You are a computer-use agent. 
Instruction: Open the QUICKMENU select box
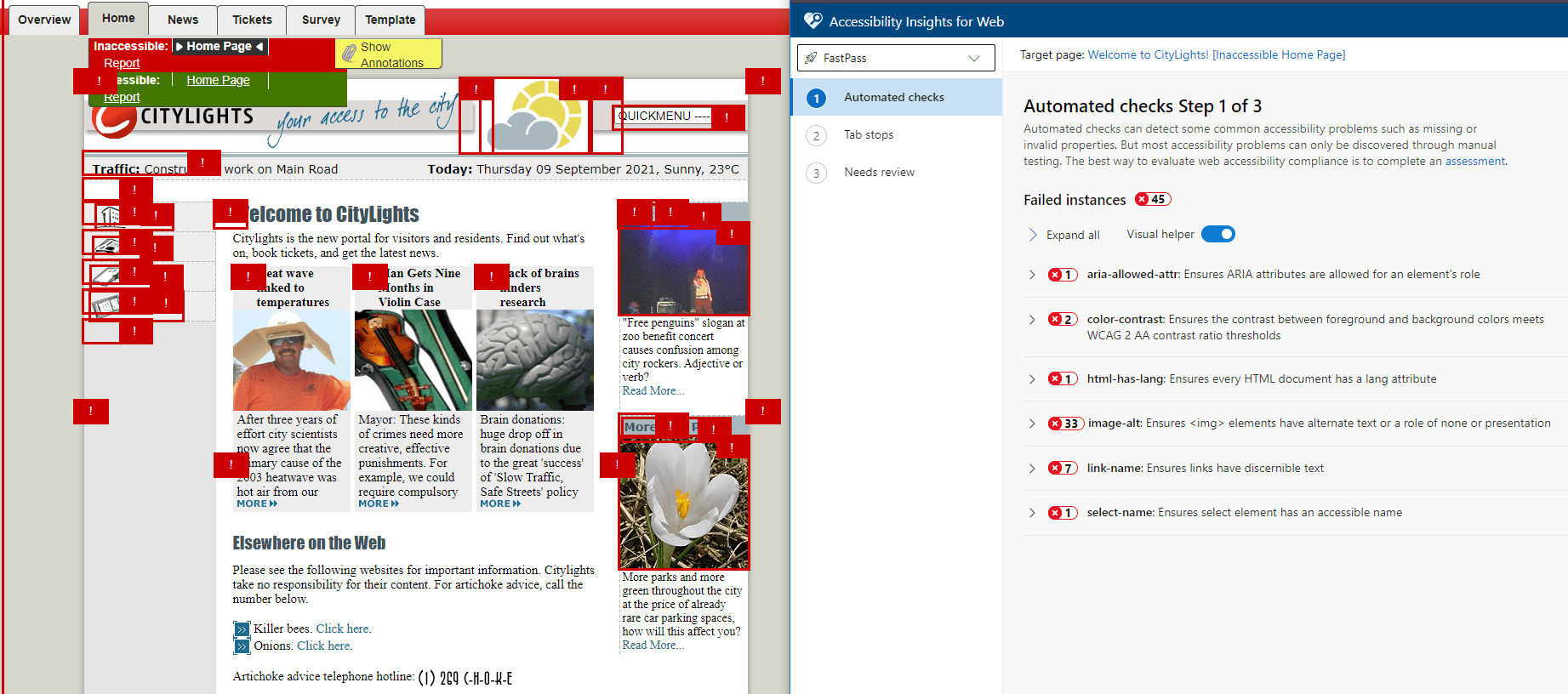(664, 117)
